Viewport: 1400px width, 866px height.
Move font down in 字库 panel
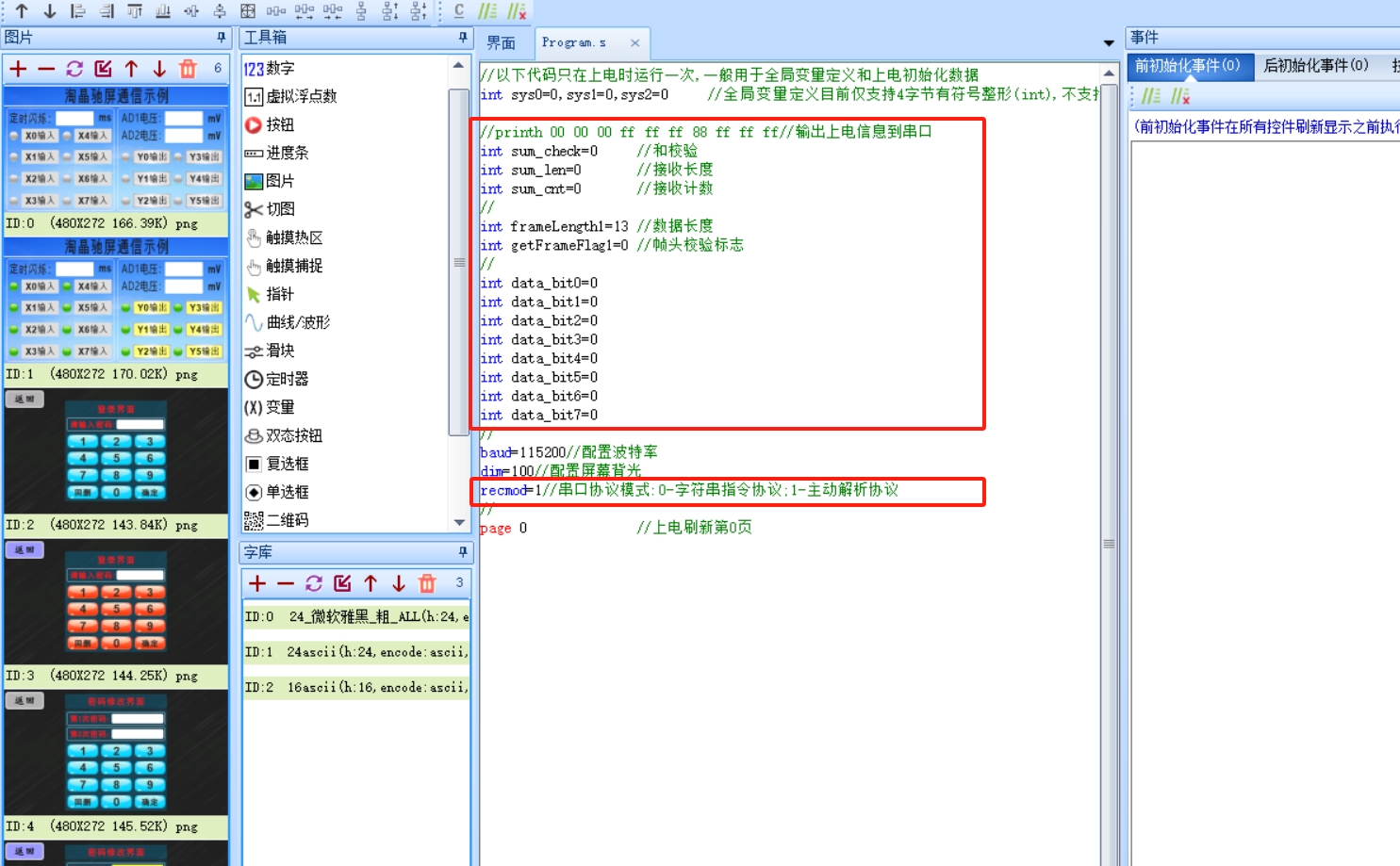pos(399,583)
